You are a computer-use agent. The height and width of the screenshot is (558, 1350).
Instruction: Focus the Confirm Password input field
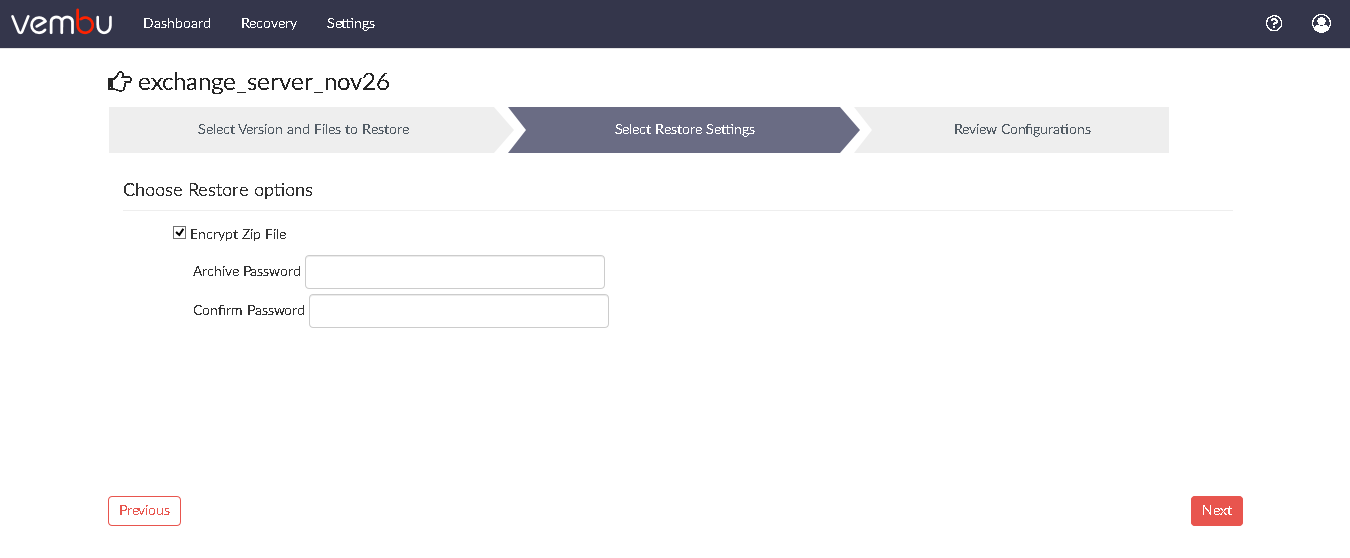click(459, 311)
